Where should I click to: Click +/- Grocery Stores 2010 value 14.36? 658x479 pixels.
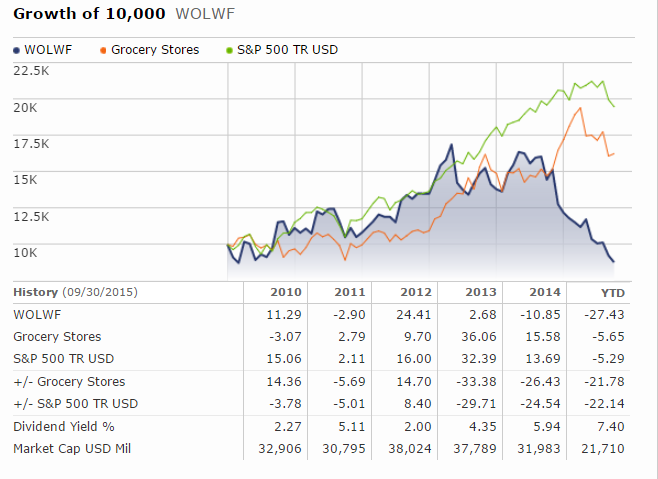(284, 382)
